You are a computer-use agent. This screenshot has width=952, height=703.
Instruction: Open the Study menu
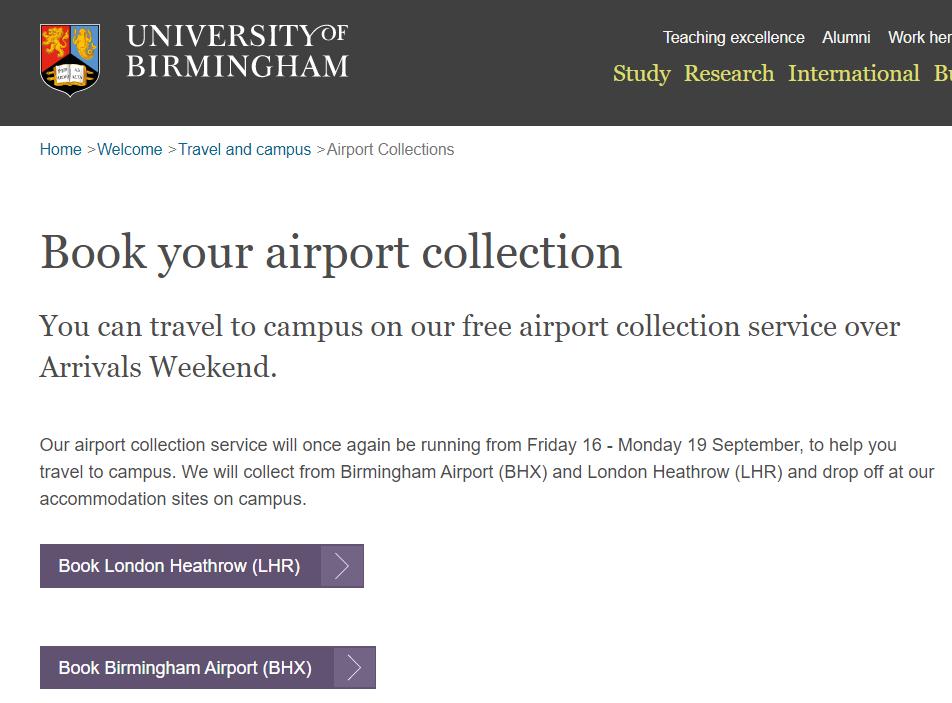pyautogui.click(x=641, y=73)
